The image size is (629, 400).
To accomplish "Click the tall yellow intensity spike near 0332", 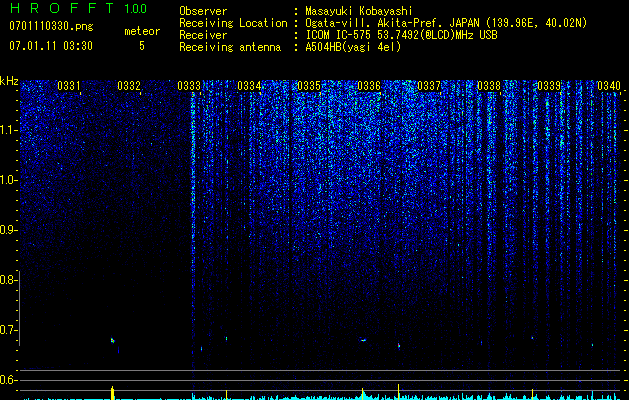I will tap(113, 392).
